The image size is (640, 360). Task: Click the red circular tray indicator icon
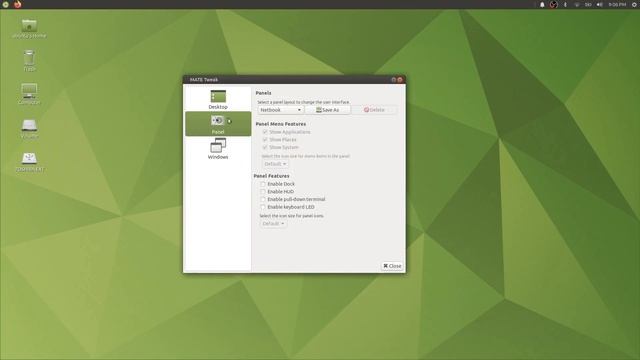[553, 4]
